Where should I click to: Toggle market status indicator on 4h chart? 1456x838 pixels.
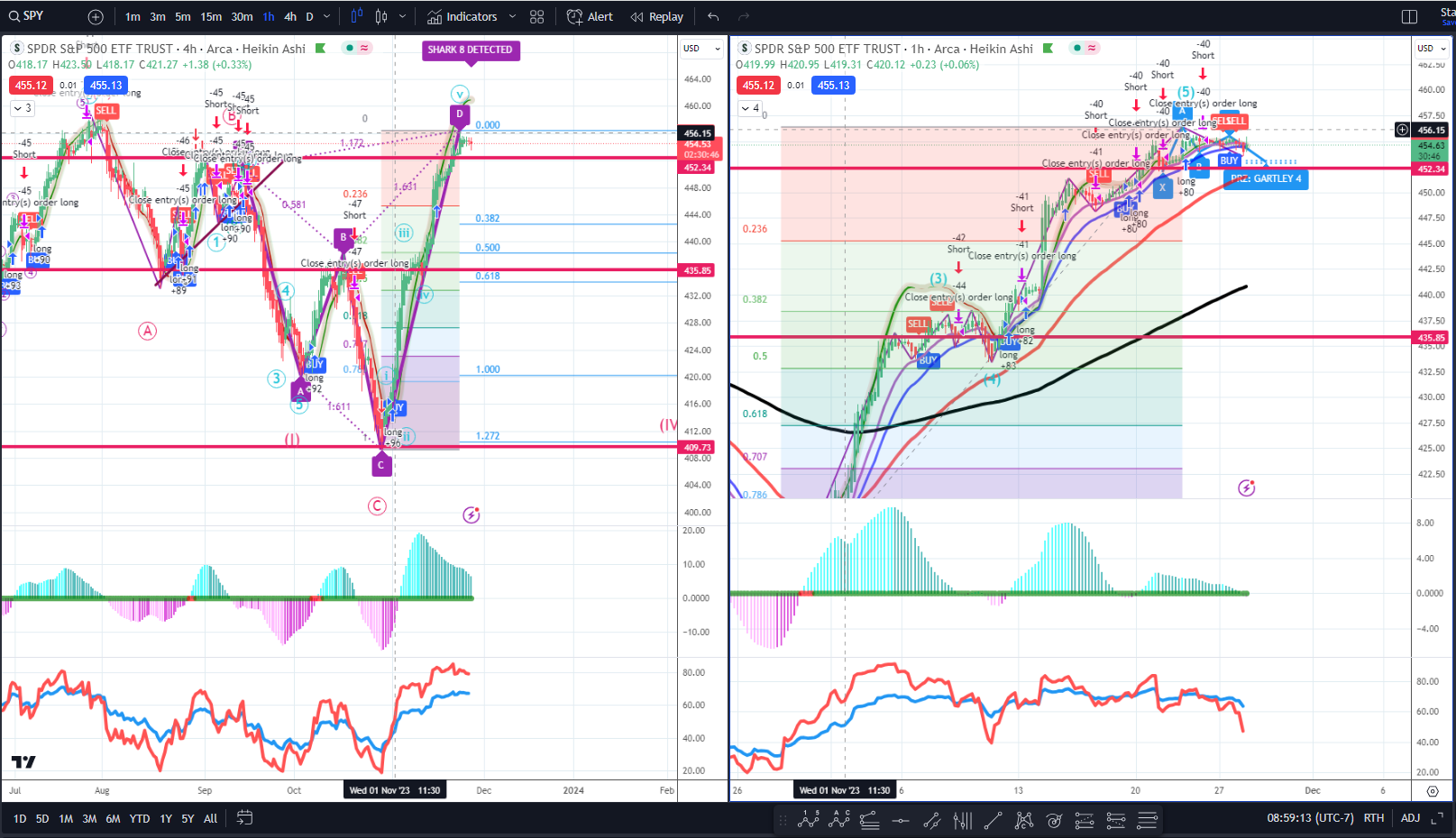(357, 48)
